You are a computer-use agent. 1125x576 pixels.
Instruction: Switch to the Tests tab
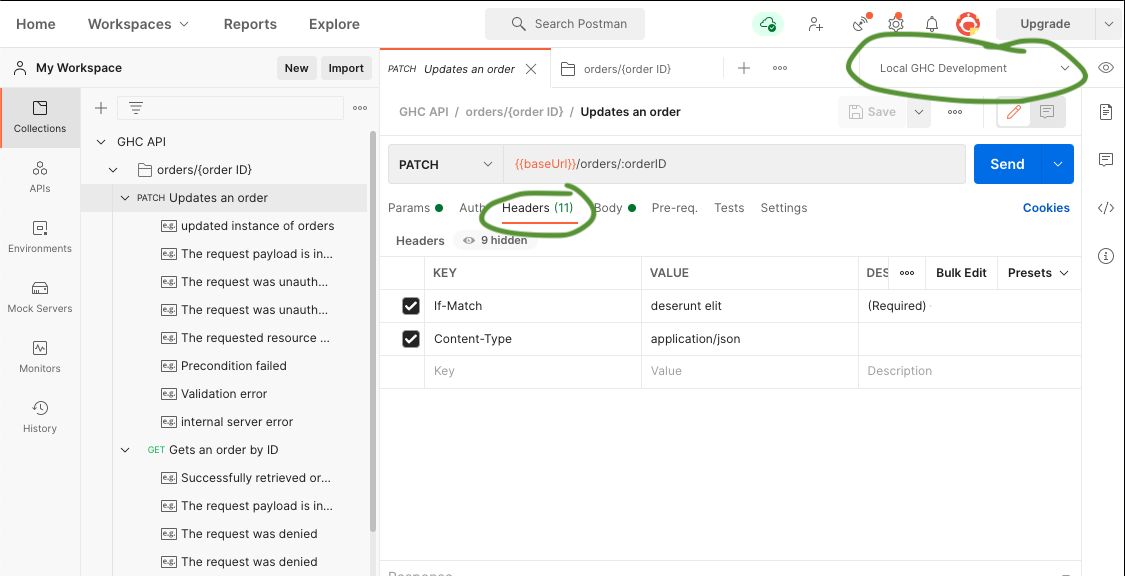pyautogui.click(x=729, y=207)
